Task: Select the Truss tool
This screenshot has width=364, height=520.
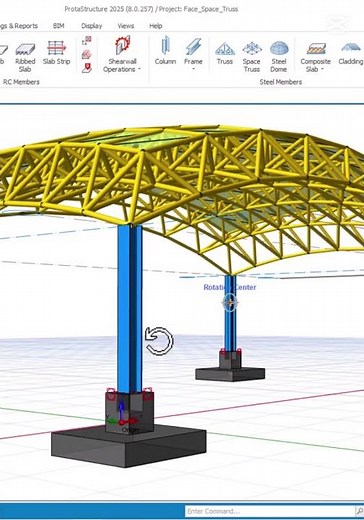Action: 225,53
